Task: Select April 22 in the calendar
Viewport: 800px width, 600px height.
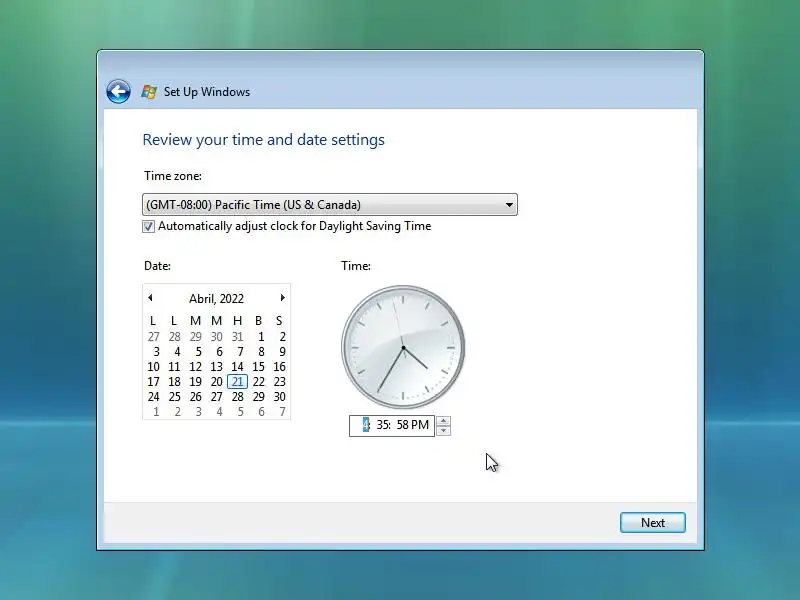Action: [x=259, y=382]
